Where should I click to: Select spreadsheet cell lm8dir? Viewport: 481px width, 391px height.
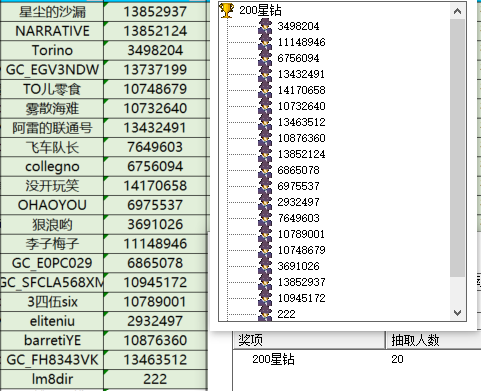52,379
